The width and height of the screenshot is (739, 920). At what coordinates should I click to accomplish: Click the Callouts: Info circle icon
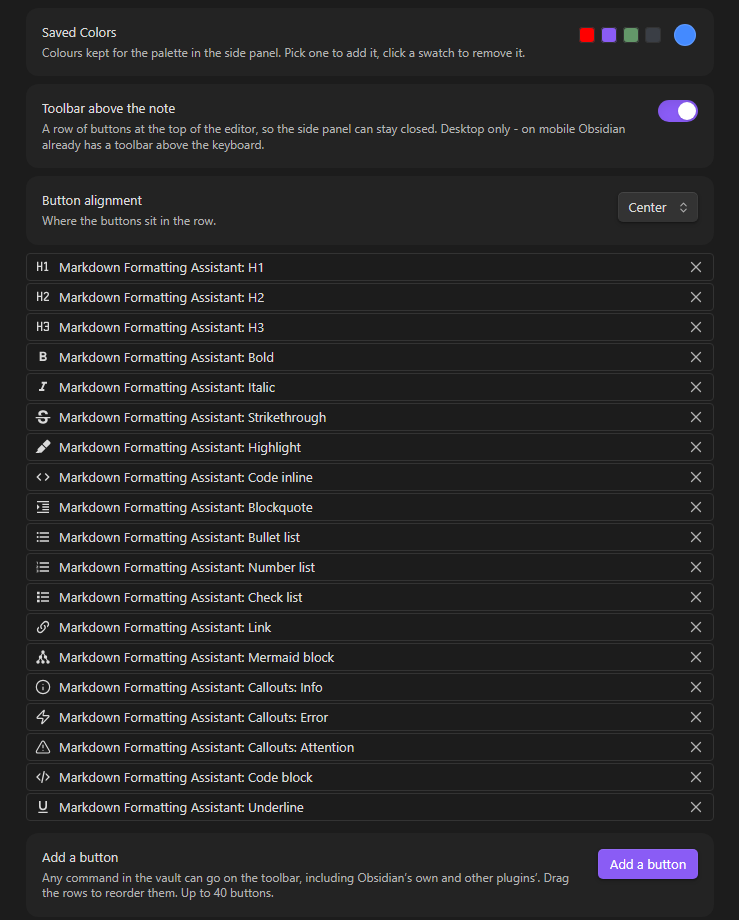click(x=43, y=687)
